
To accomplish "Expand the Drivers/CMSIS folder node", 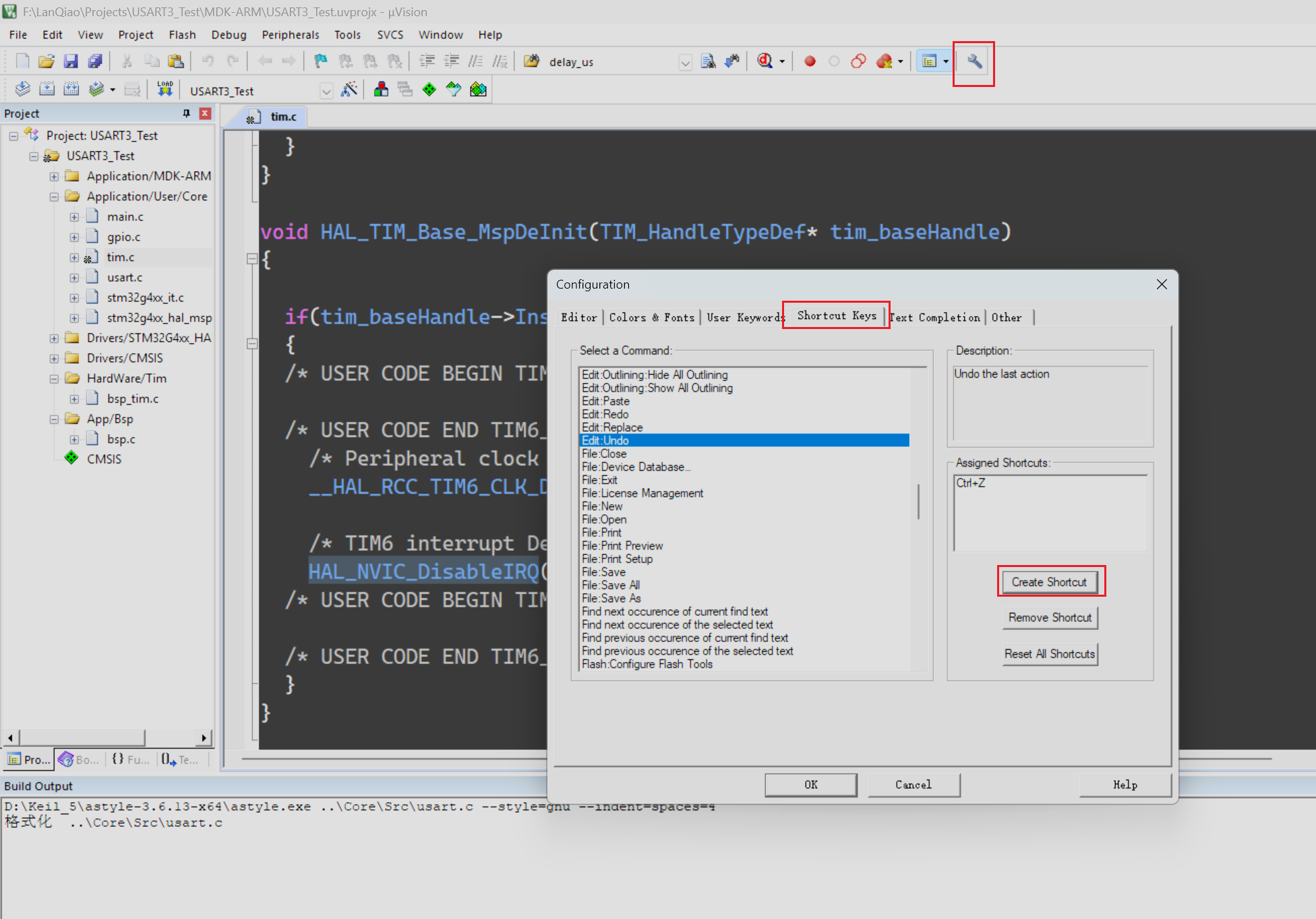I will click(54, 359).
